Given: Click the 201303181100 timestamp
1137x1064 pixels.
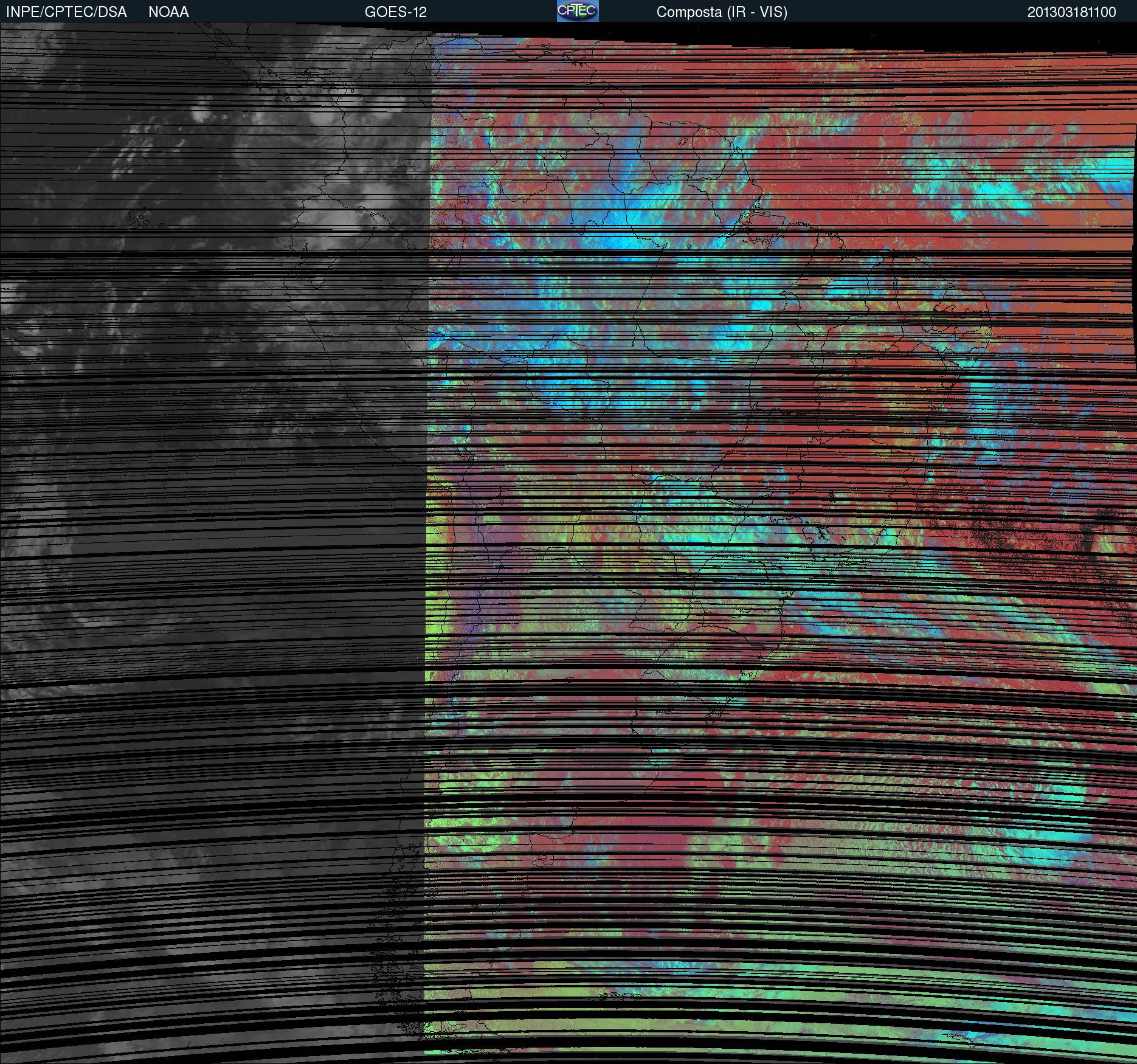Looking at the screenshot, I should [1072, 12].
